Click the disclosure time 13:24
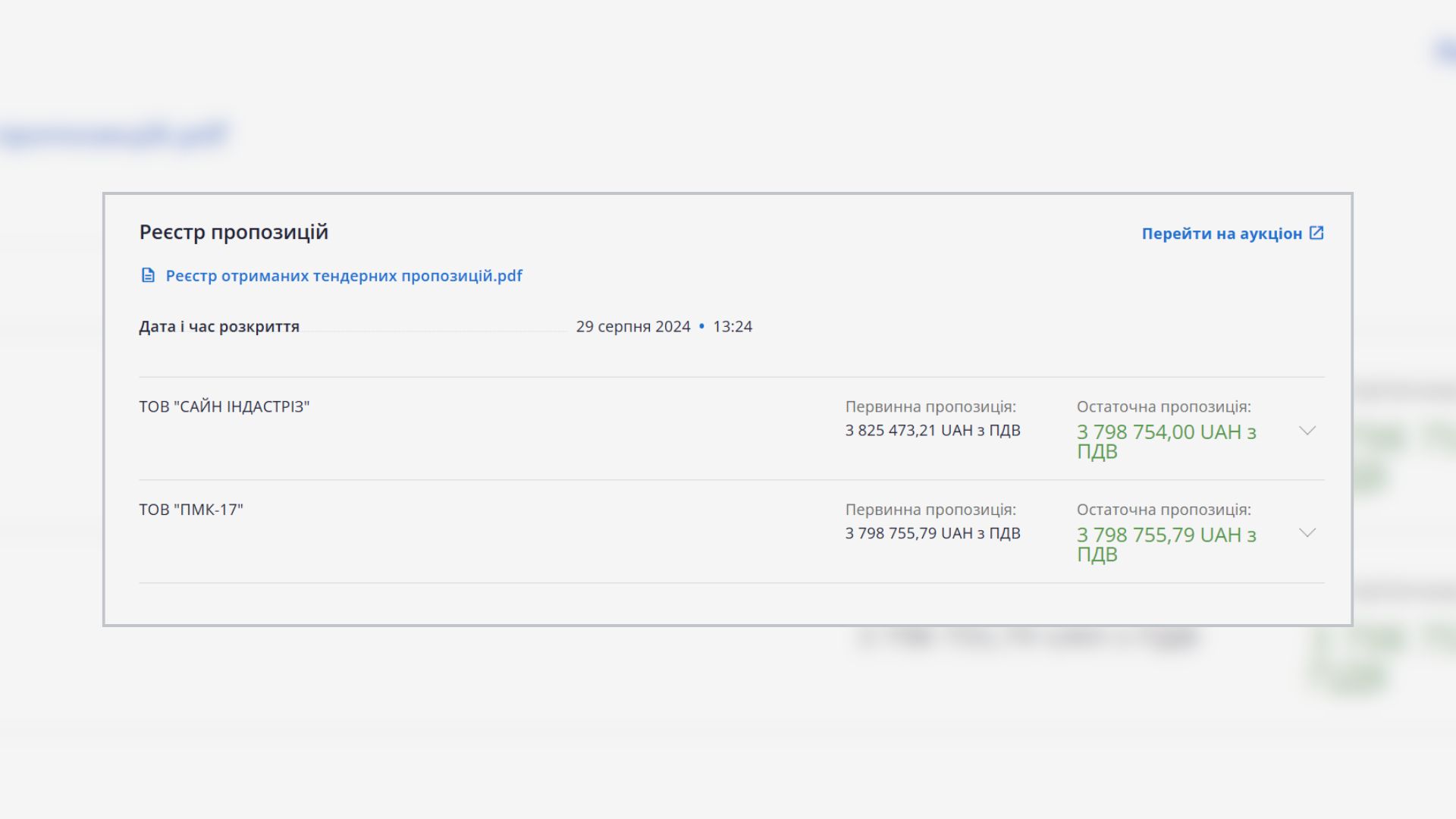The height and width of the screenshot is (819, 1456). tap(733, 327)
